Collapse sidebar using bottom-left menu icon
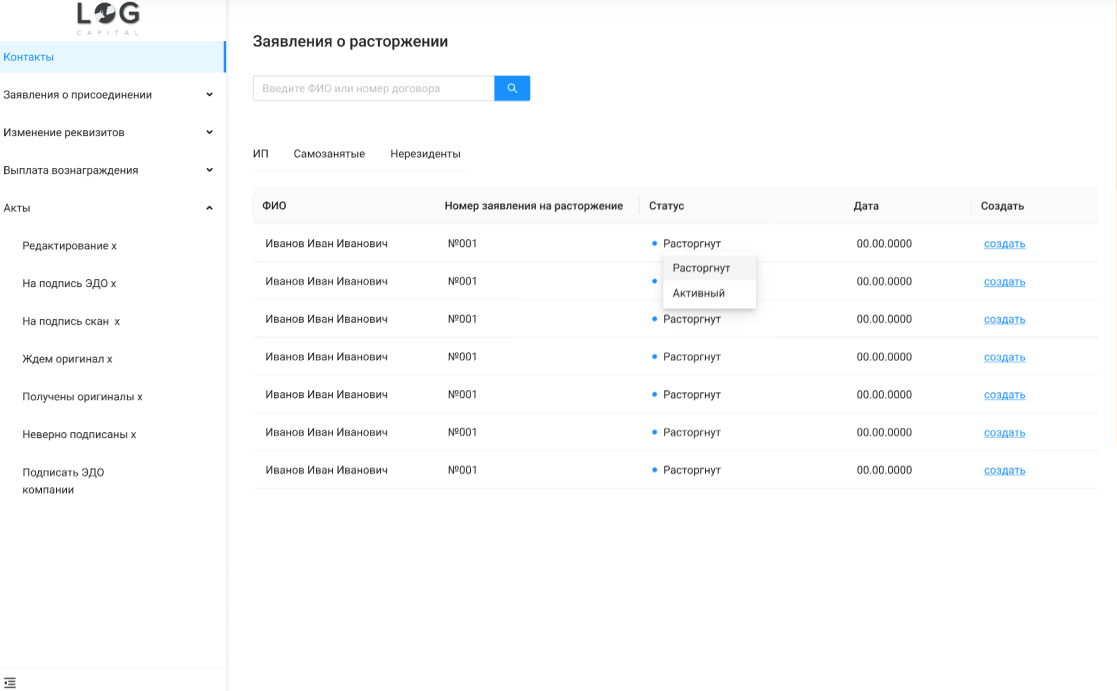Screen dimensions: 1117x691 10,682
